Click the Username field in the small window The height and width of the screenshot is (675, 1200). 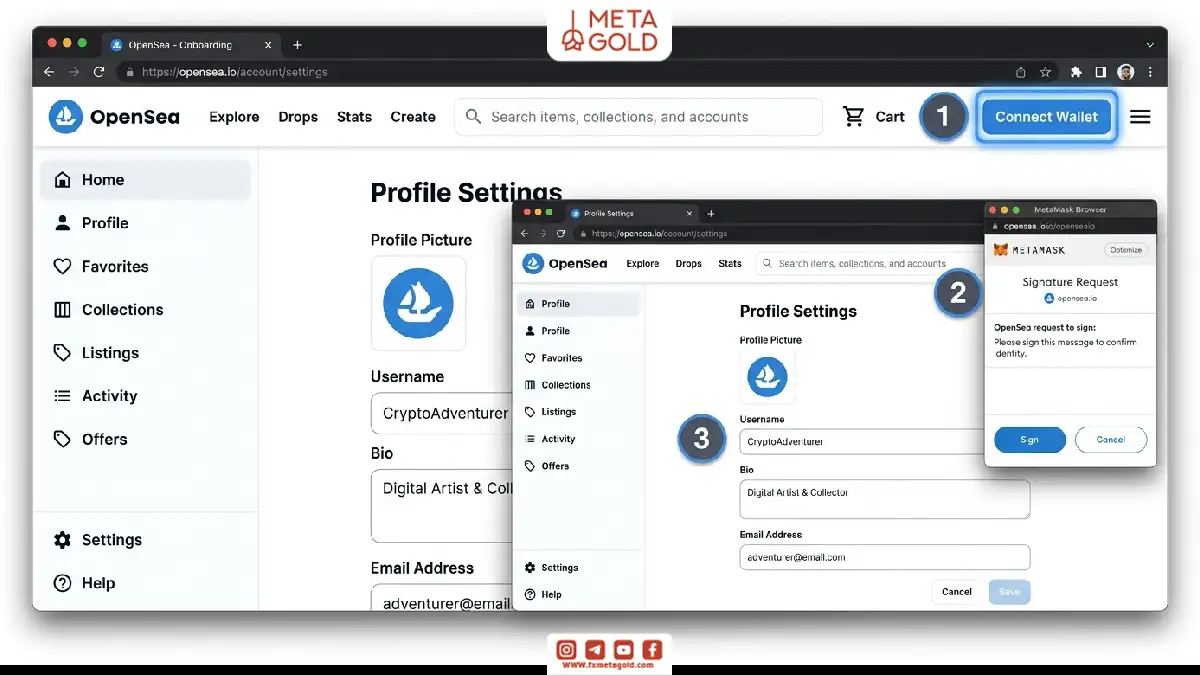click(x=863, y=441)
